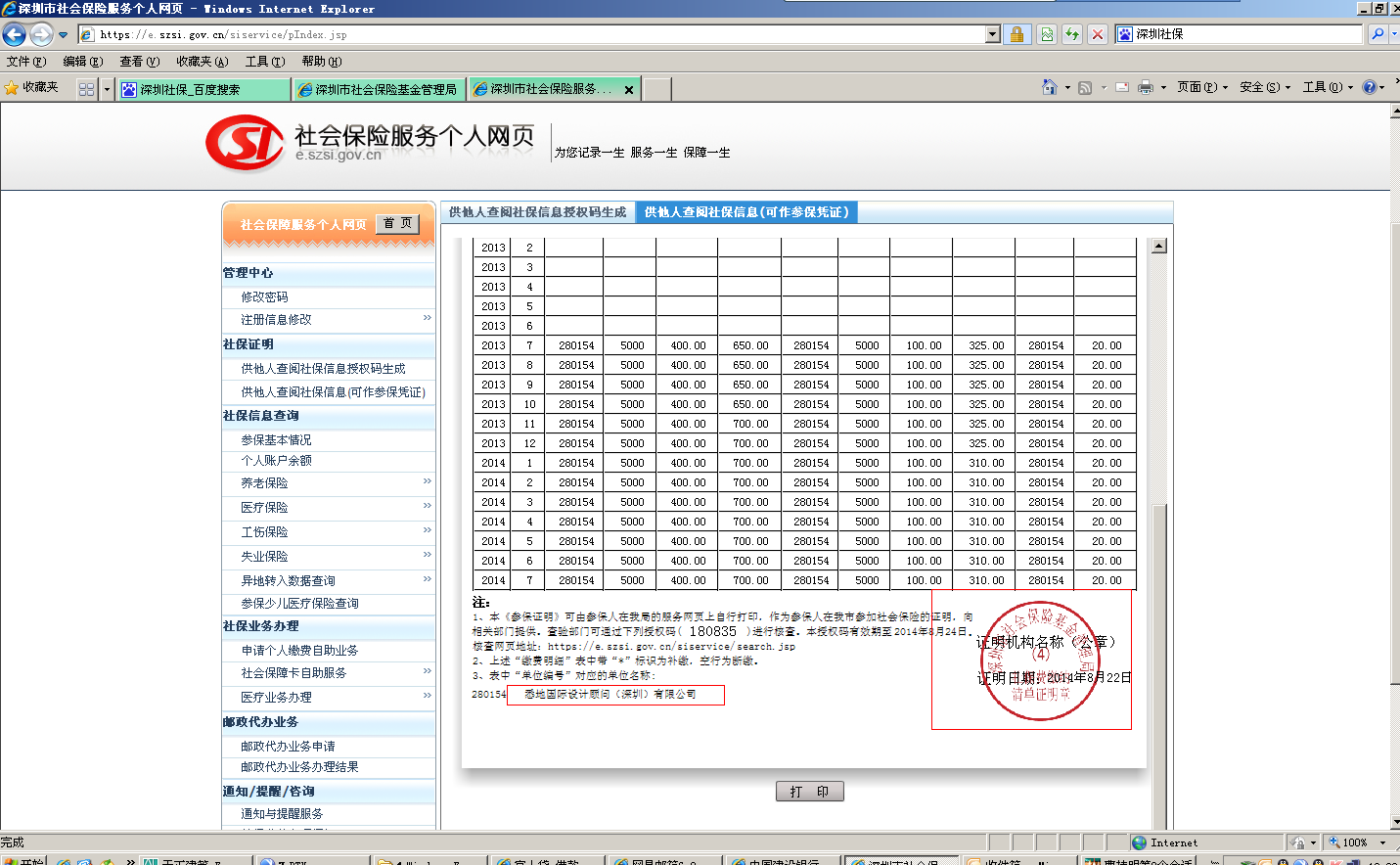The width and height of the screenshot is (1400, 865).
Task: Click the search box containing 深圳社保
Action: pos(1239,34)
